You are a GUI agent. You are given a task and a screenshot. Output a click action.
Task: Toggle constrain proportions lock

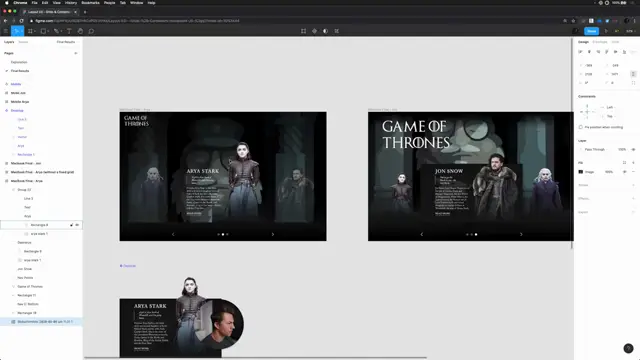pos(633,74)
